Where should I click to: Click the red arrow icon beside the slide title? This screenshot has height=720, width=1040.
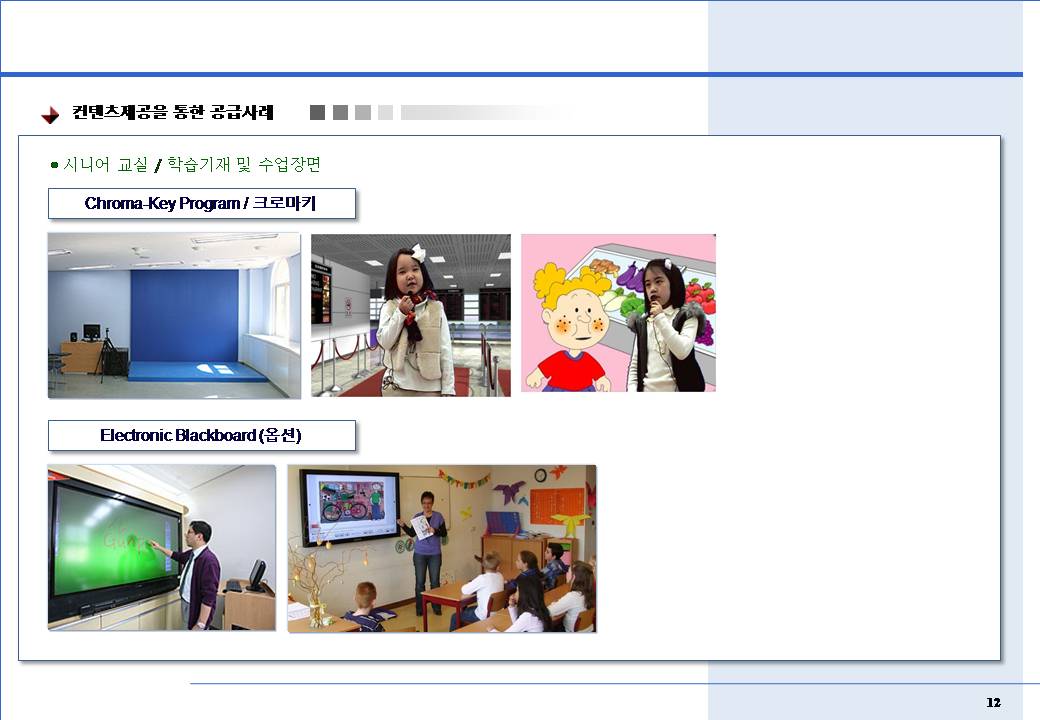pyautogui.click(x=50, y=115)
